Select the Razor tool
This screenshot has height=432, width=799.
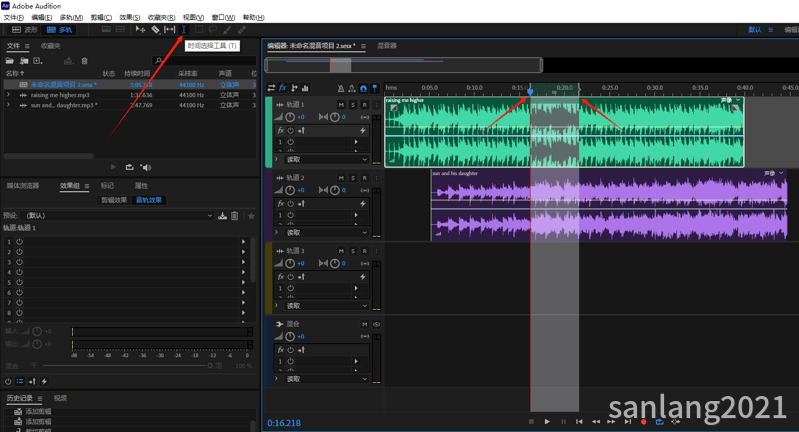(155, 30)
